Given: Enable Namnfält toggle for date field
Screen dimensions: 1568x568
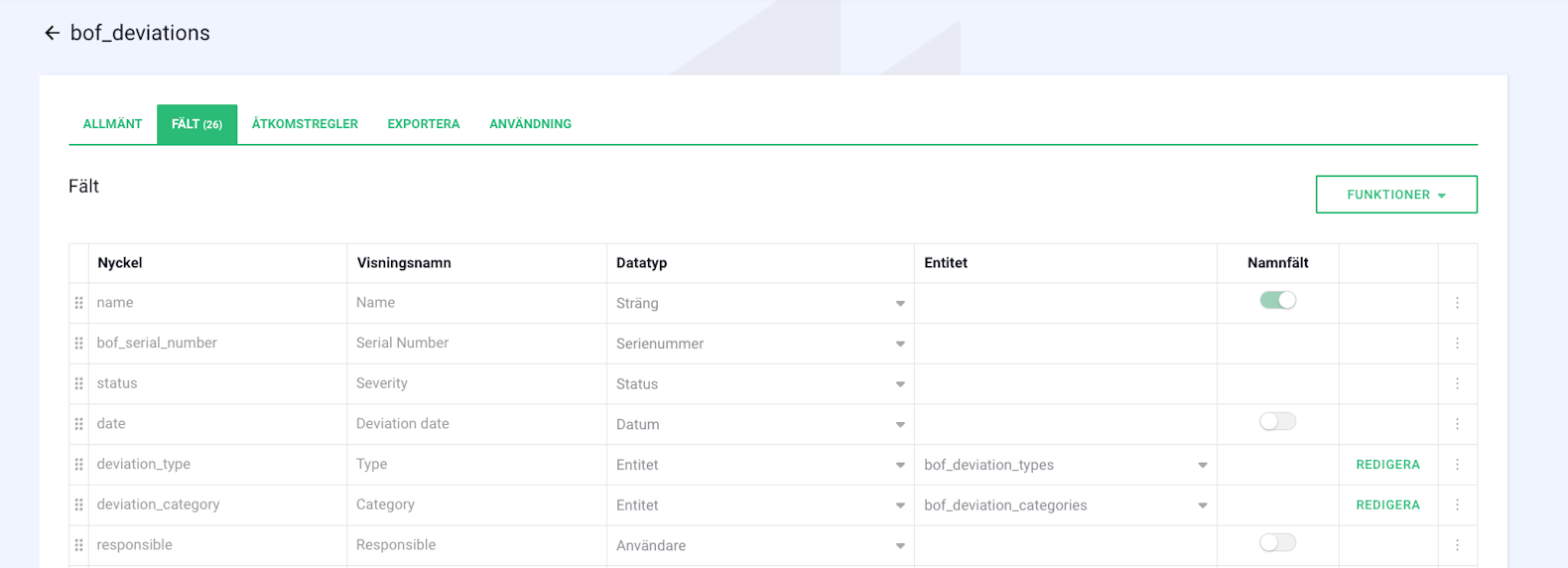Looking at the screenshot, I should (1277, 422).
